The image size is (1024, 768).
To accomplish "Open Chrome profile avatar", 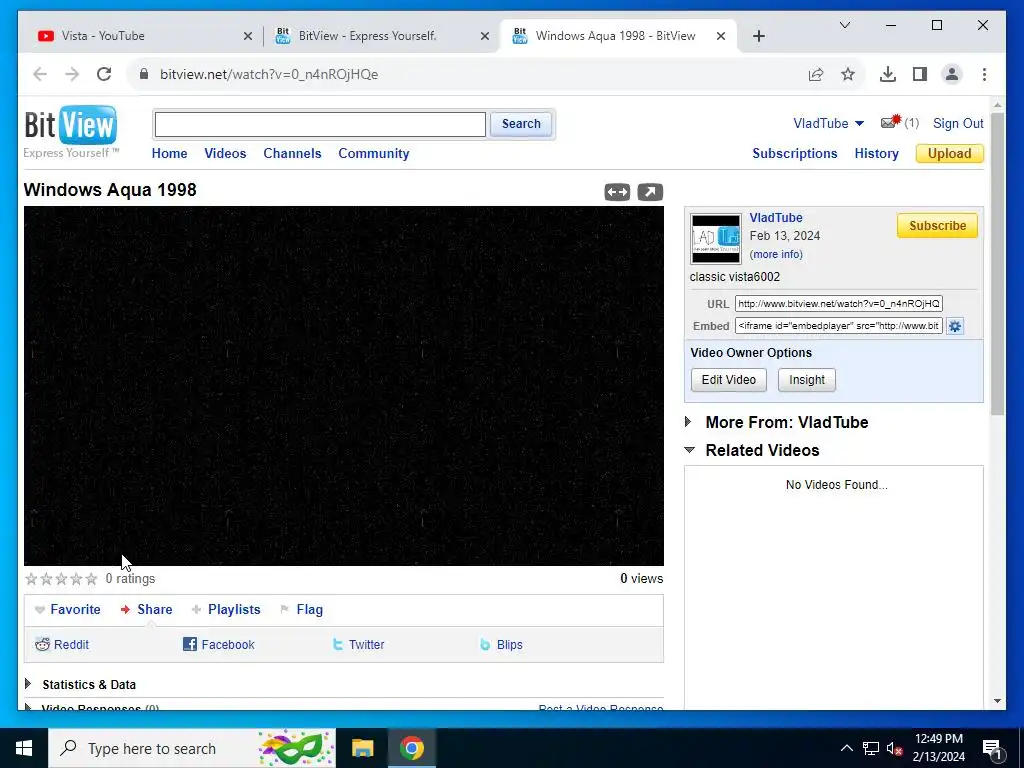I will [952, 74].
